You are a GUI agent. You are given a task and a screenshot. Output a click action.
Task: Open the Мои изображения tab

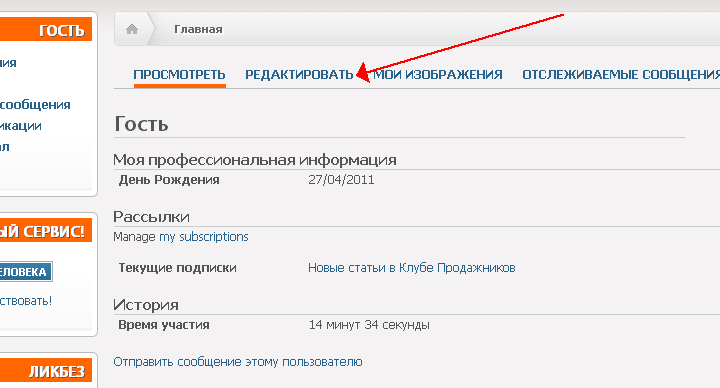coord(438,75)
